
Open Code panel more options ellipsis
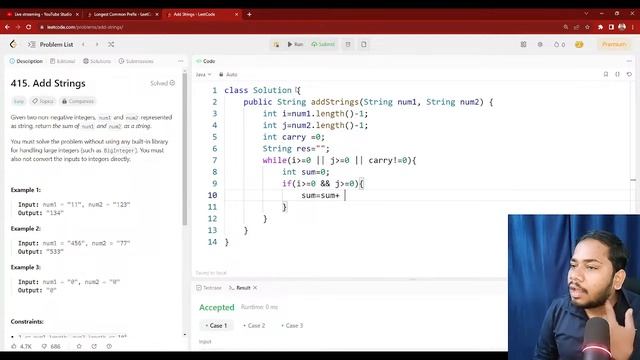click(629, 61)
